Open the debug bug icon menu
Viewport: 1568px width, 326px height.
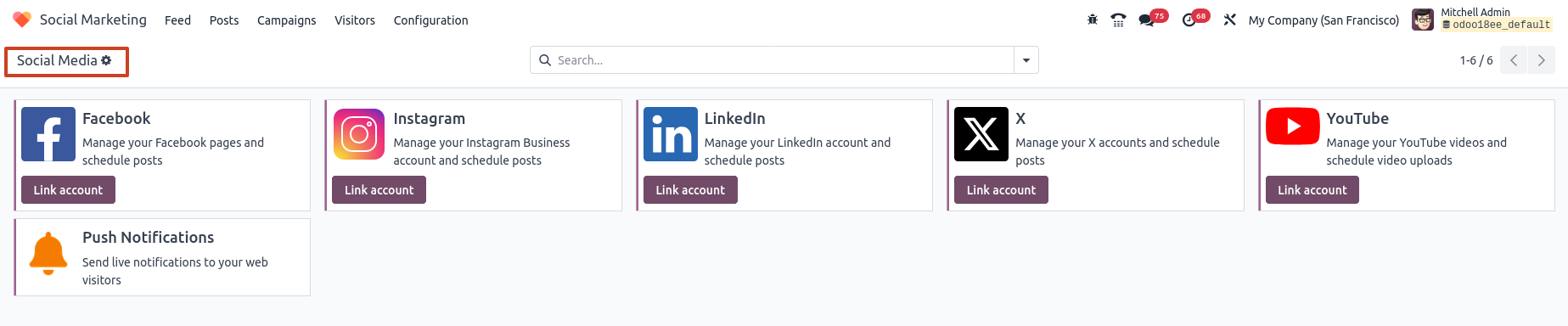[x=1093, y=20]
